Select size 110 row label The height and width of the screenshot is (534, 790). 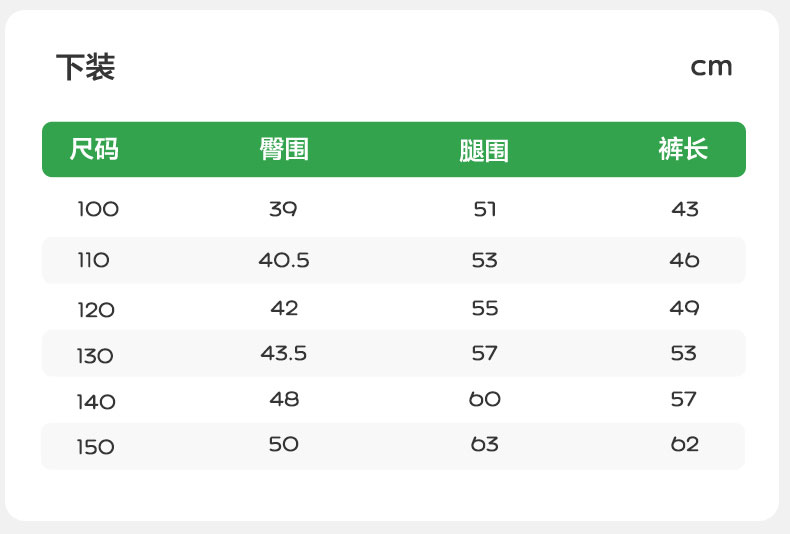[x=93, y=261]
